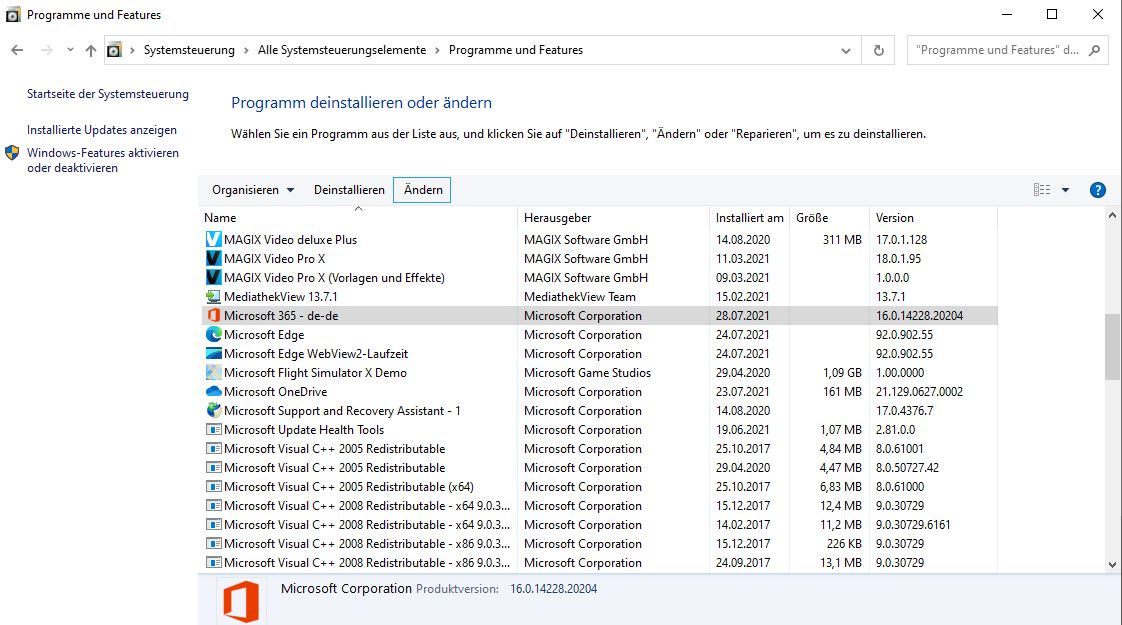Click version 21.129.0627.0002 cell

[x=919, y=392]
